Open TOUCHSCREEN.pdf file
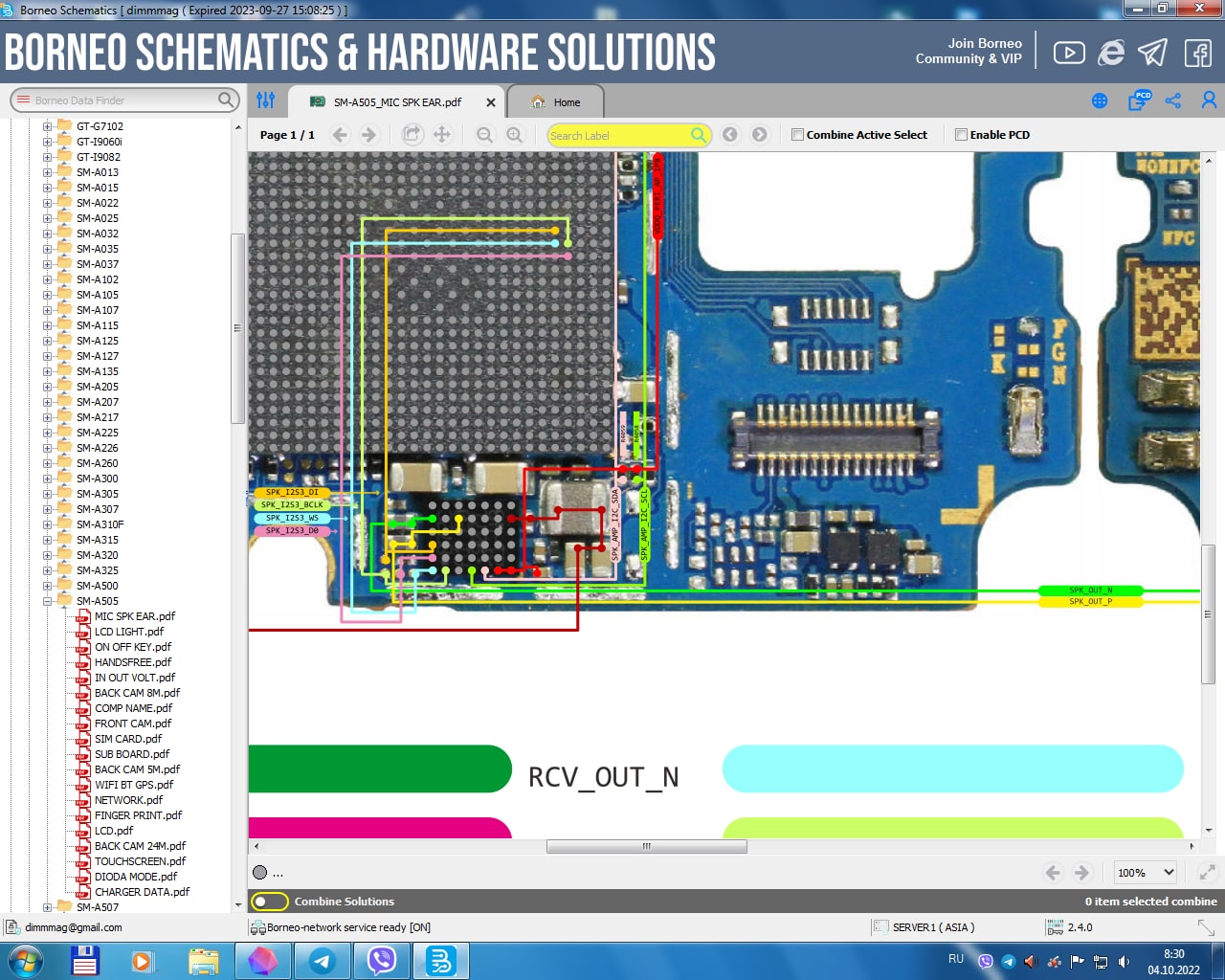 pos(140,861)
